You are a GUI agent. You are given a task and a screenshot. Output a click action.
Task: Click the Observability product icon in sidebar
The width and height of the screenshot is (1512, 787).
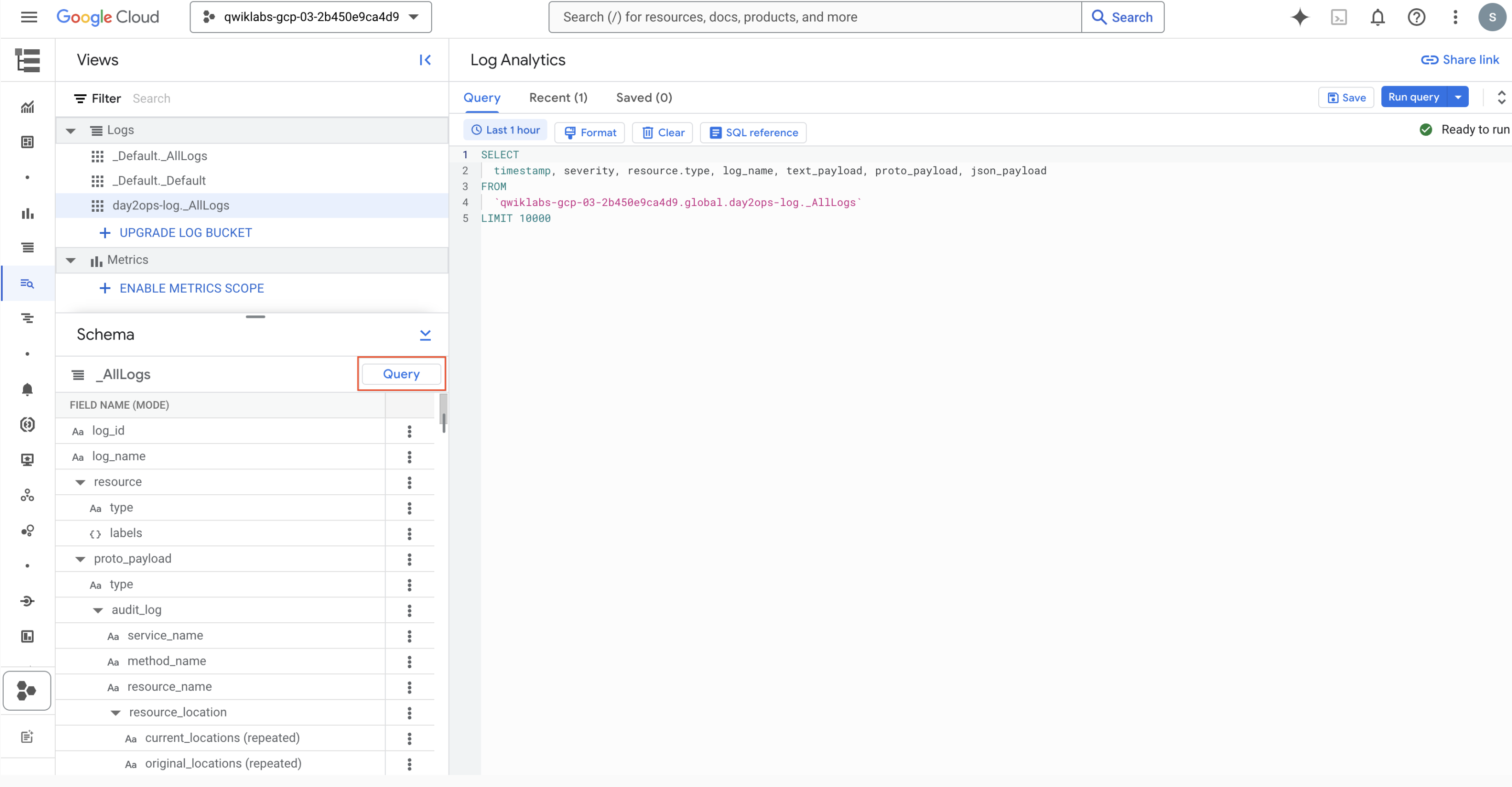coord(27,691)
